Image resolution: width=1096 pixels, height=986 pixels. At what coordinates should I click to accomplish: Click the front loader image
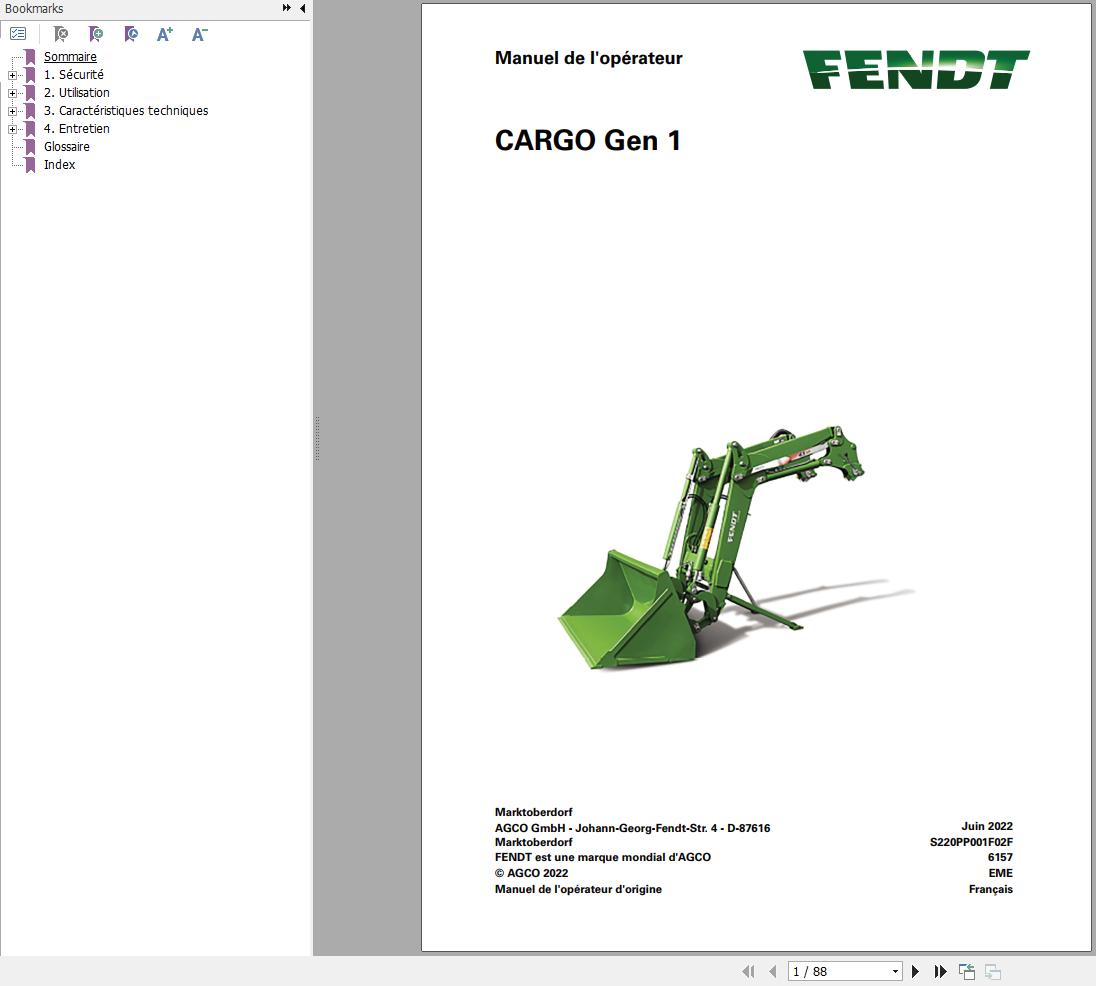click(737, 547)
